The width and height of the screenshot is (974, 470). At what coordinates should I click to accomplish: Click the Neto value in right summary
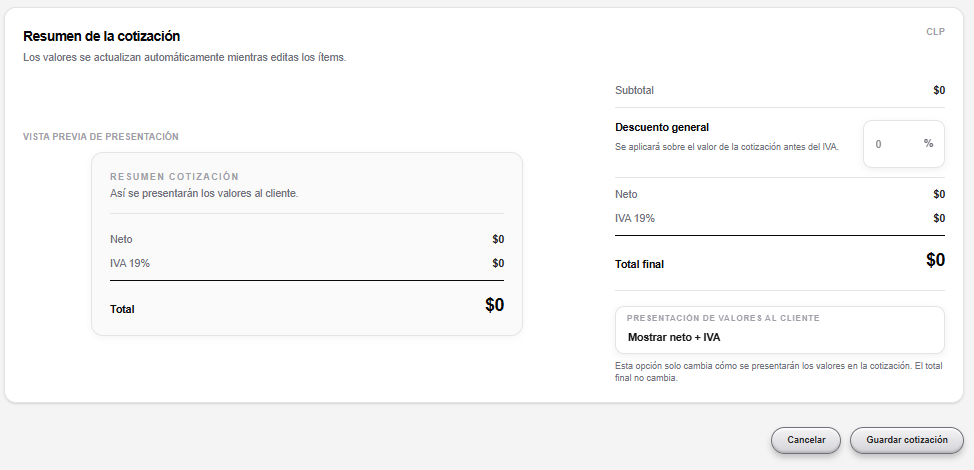point(939,194)
